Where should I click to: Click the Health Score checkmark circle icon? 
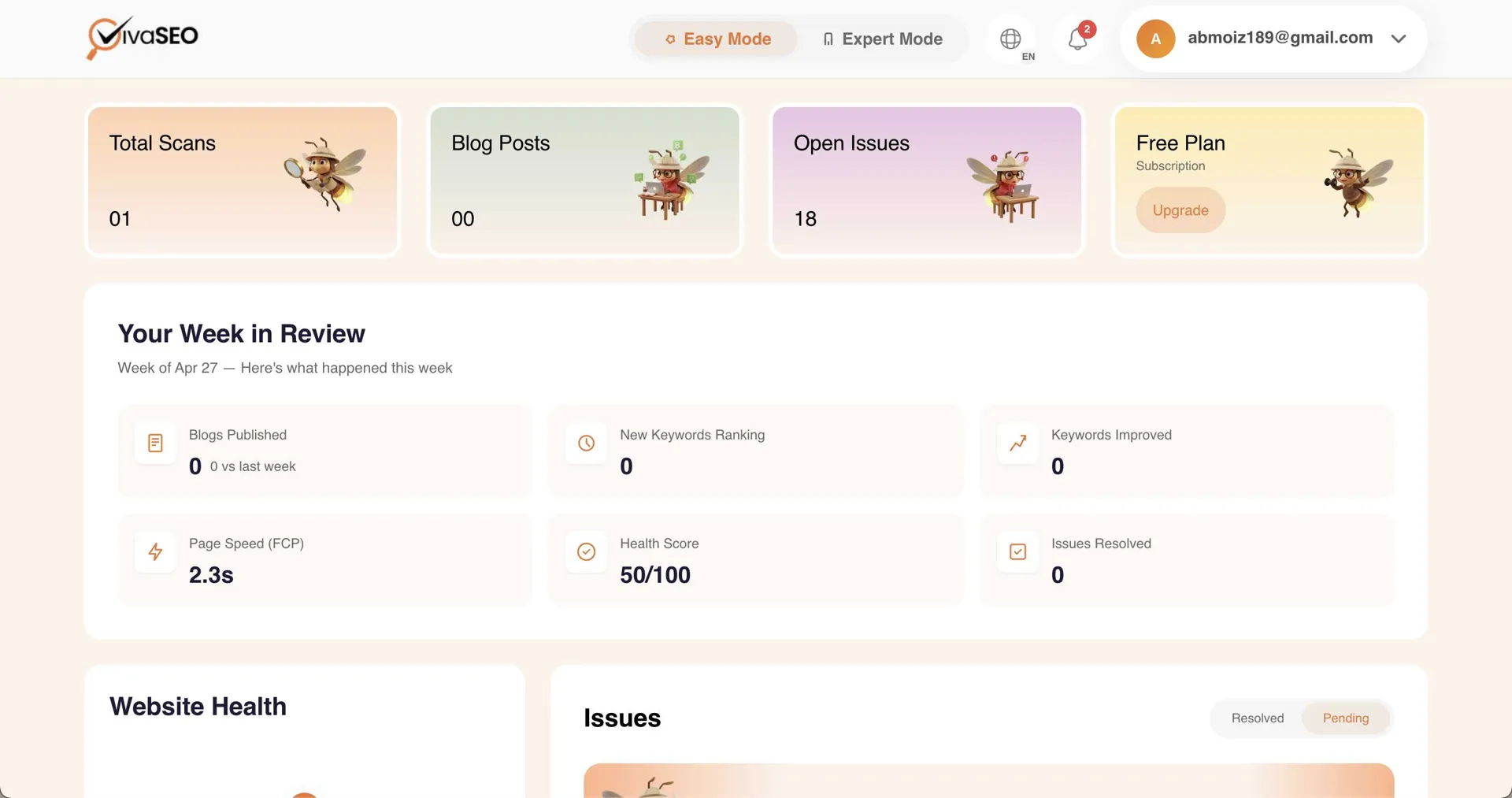click(586, 552)
